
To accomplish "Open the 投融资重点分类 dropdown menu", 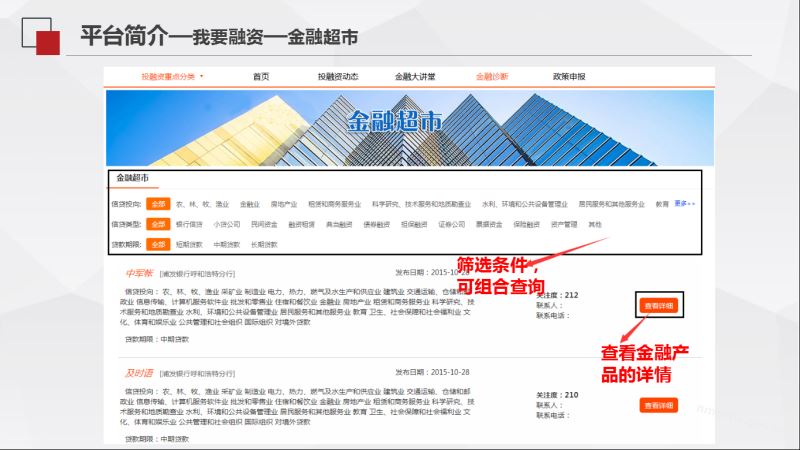I will [x=171, y=76].
